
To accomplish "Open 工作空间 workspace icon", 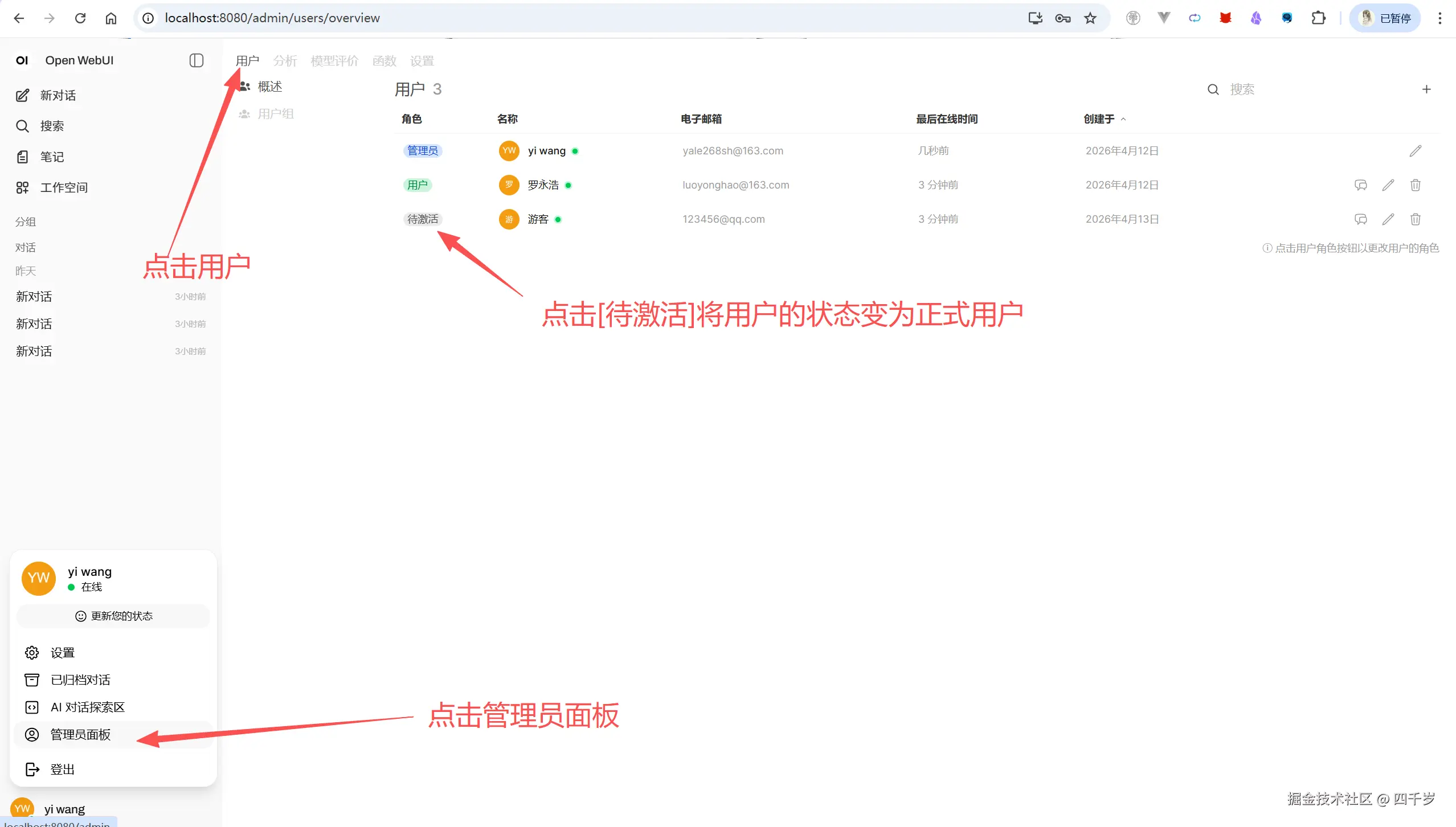I will point(23,187).
